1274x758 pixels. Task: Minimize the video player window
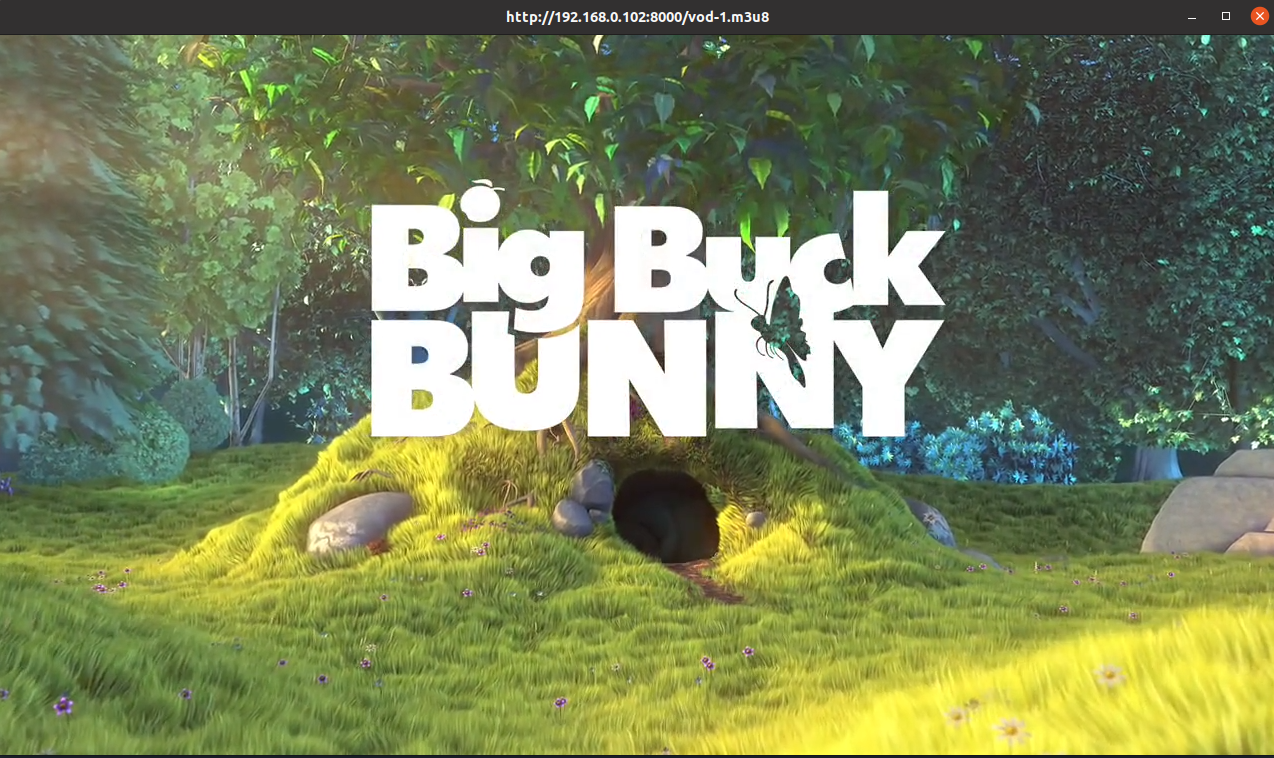coord(1192,17)
